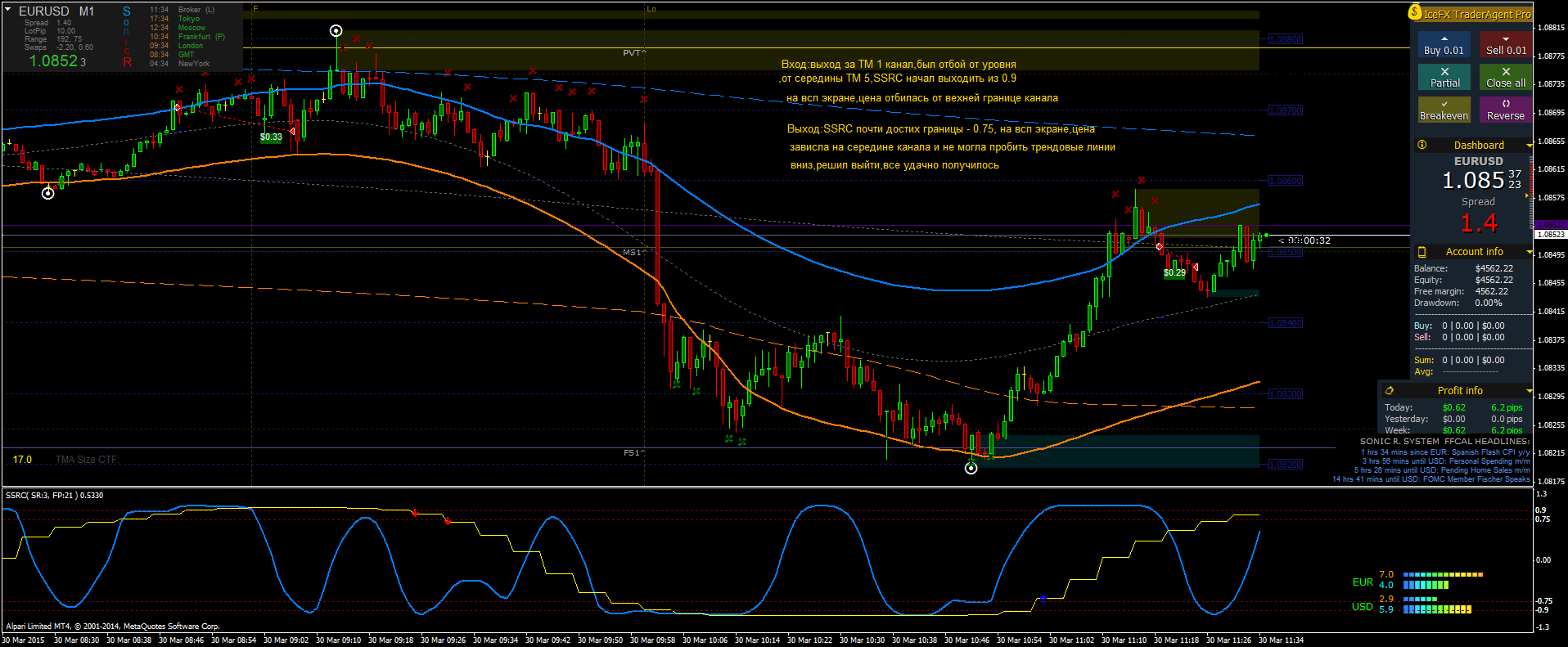Click the IceFX TraderAgent money bag icon

coord(1415,12)
